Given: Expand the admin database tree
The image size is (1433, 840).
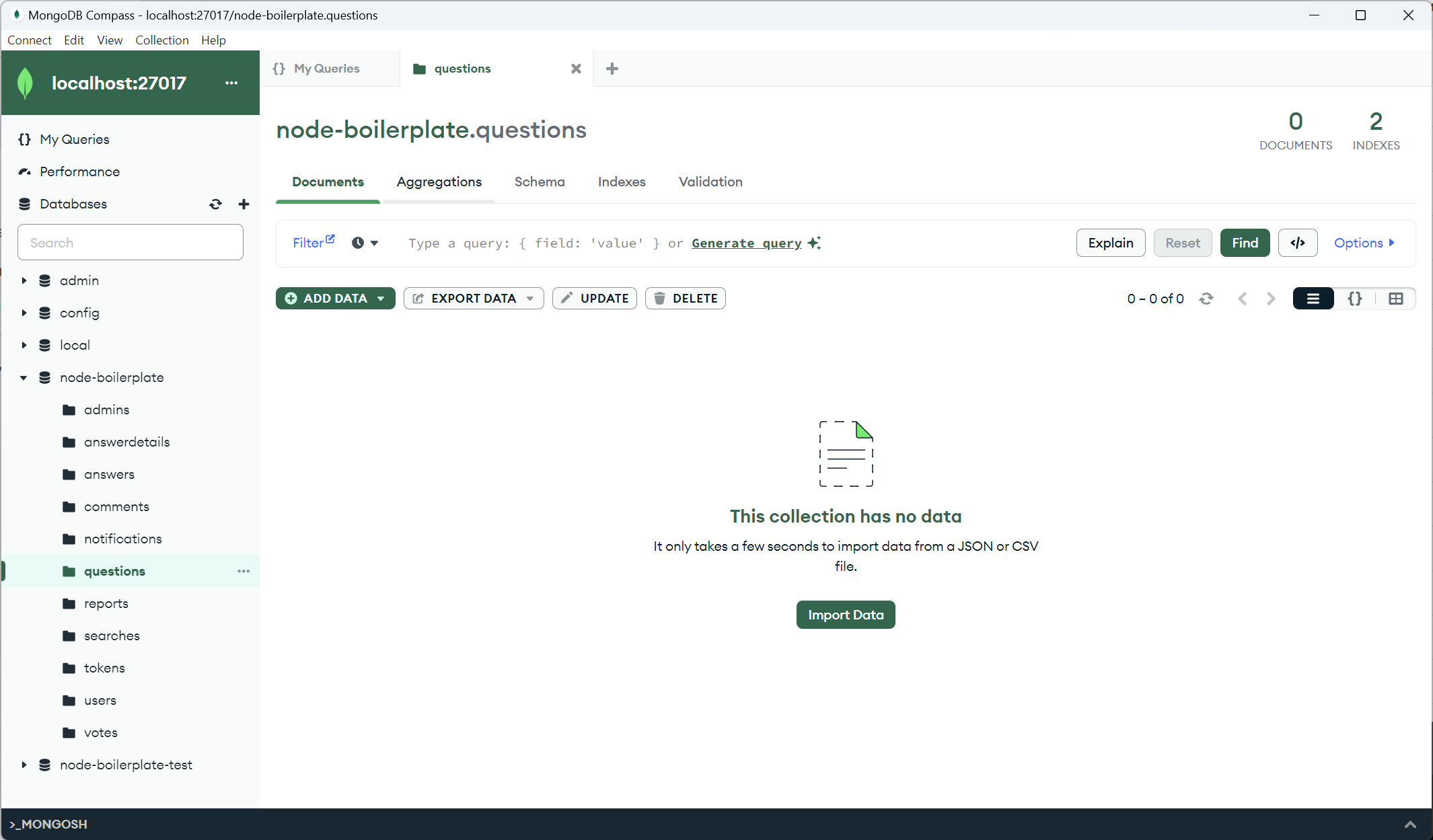Looking at the screenshot, I should tap(24, 280).
